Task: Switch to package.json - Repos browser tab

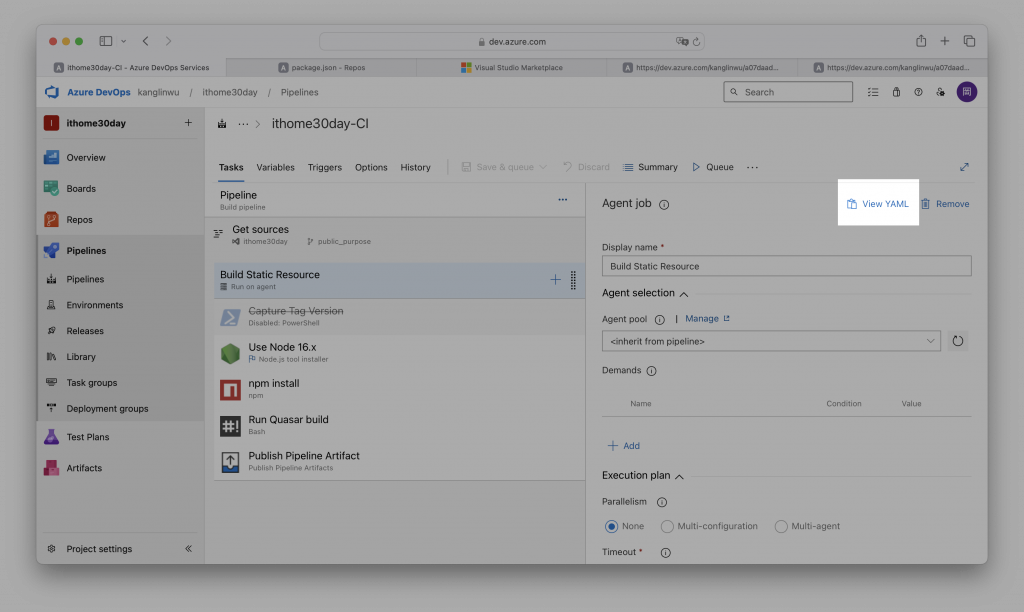Action: [x=321, y=67]
